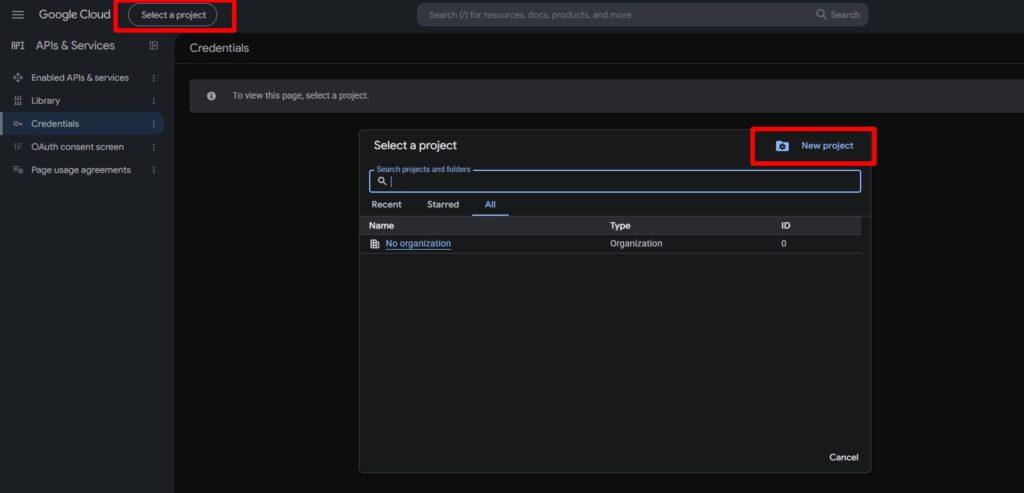Screen dimensions: 1024x493
Task: Switch to the All tab
Action: point(490,204)
